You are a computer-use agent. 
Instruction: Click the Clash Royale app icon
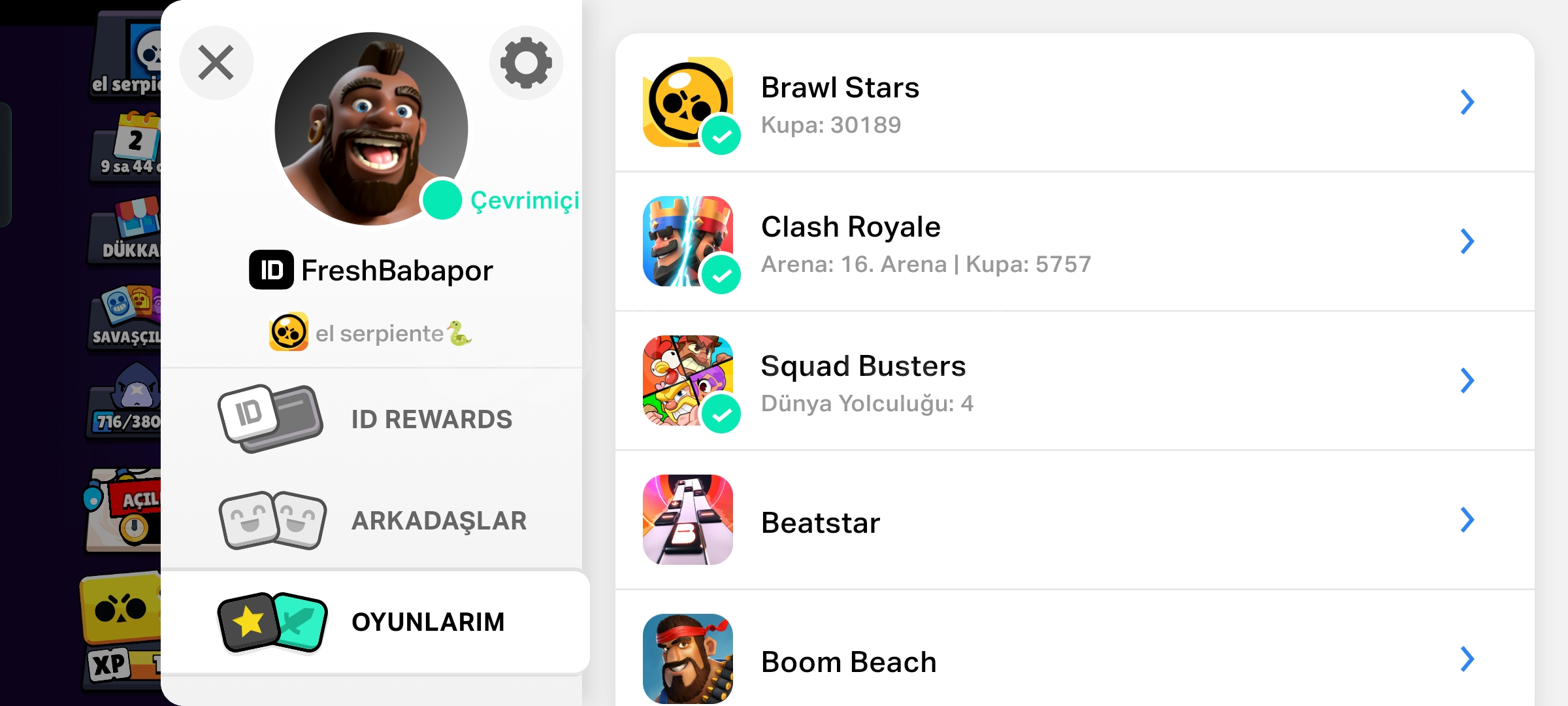point(688,241)
